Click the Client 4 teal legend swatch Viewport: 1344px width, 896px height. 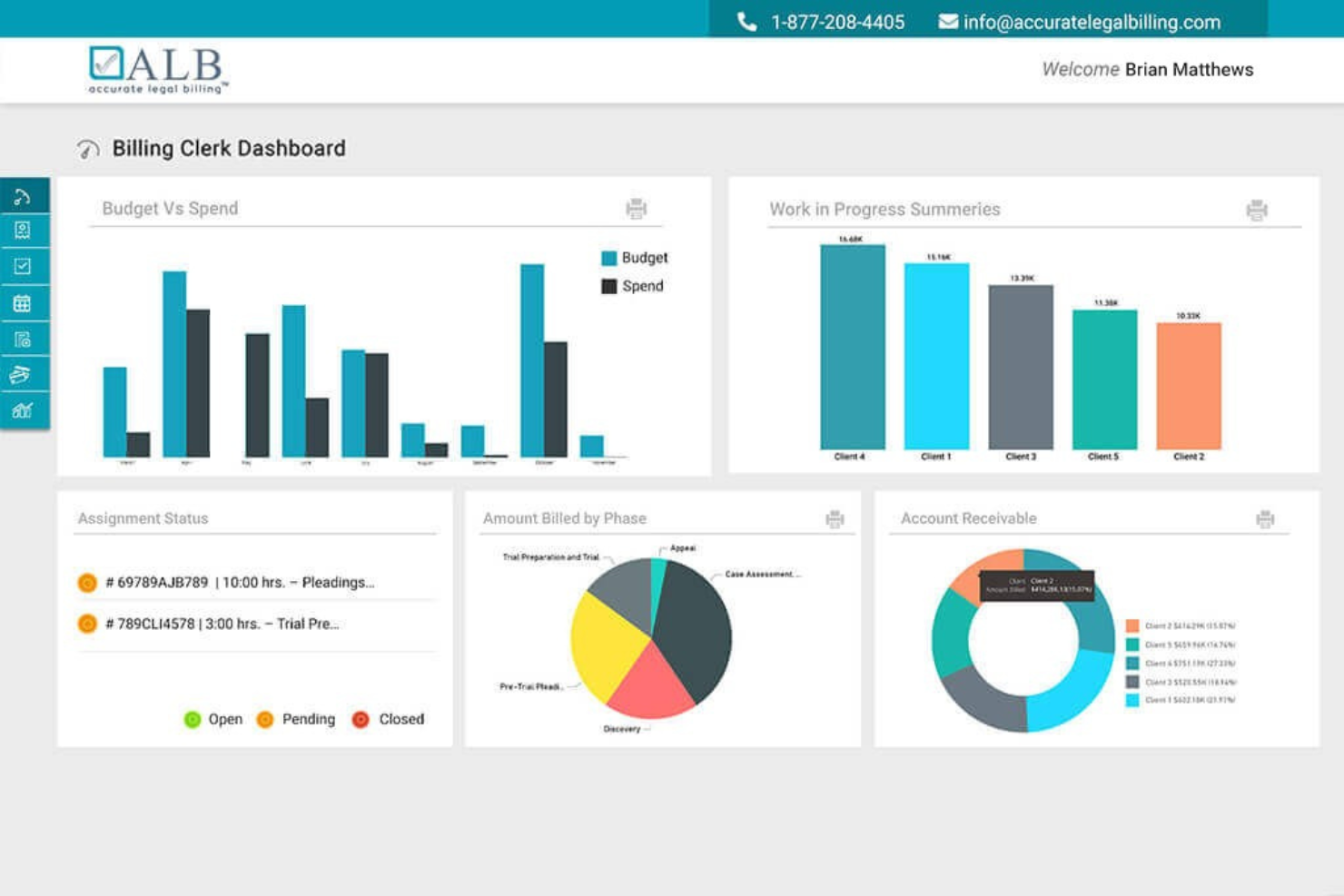(1132, 664)
